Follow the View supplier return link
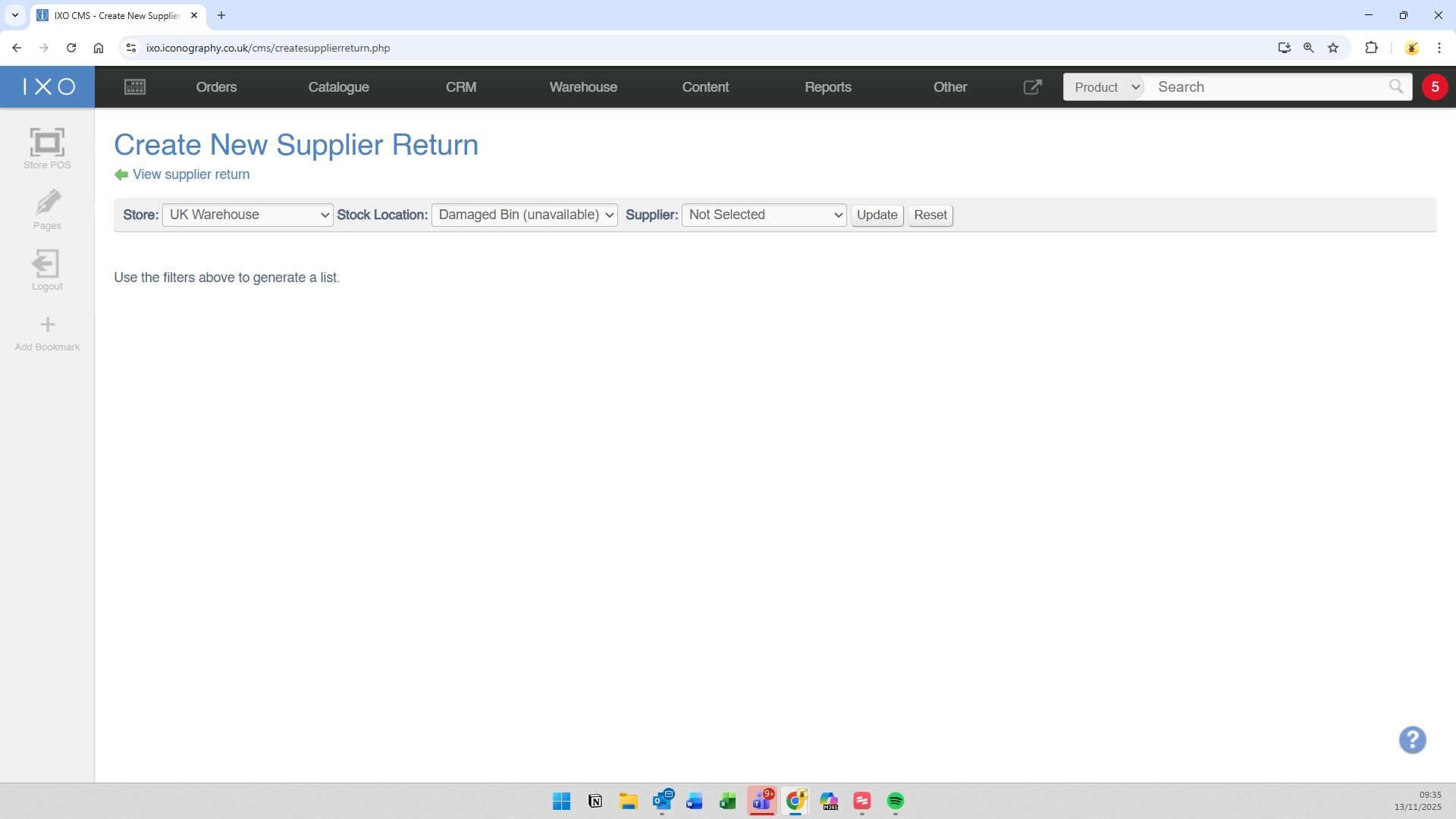 (x=190, y=174)
